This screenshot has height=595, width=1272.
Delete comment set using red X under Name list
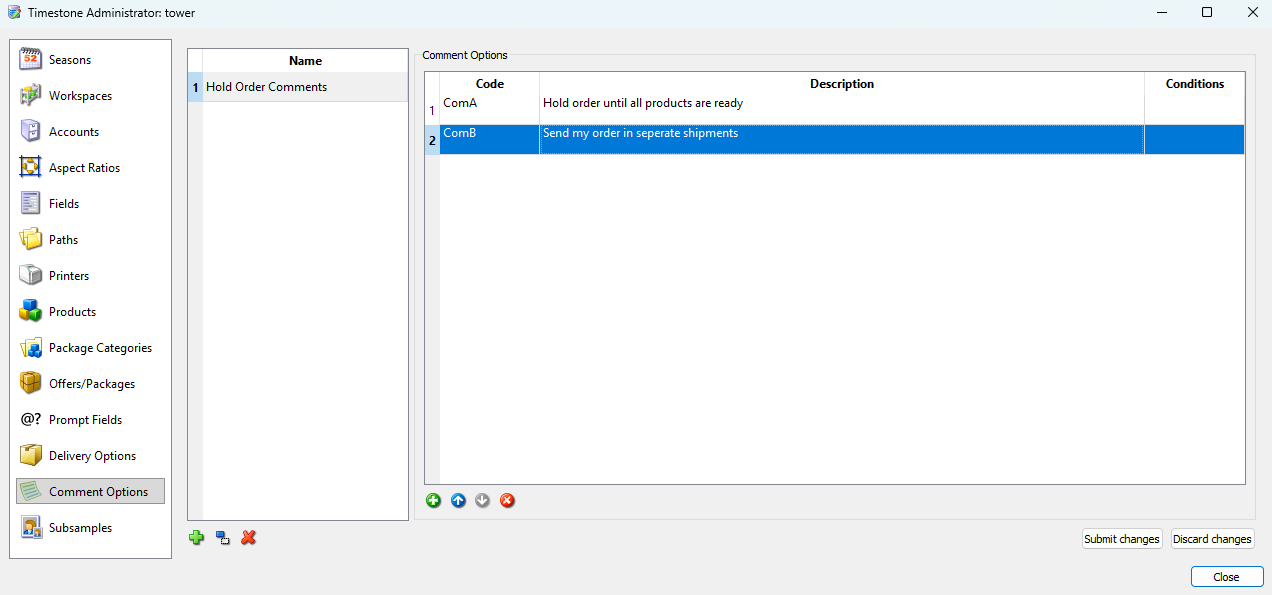(x=247, y=538)
